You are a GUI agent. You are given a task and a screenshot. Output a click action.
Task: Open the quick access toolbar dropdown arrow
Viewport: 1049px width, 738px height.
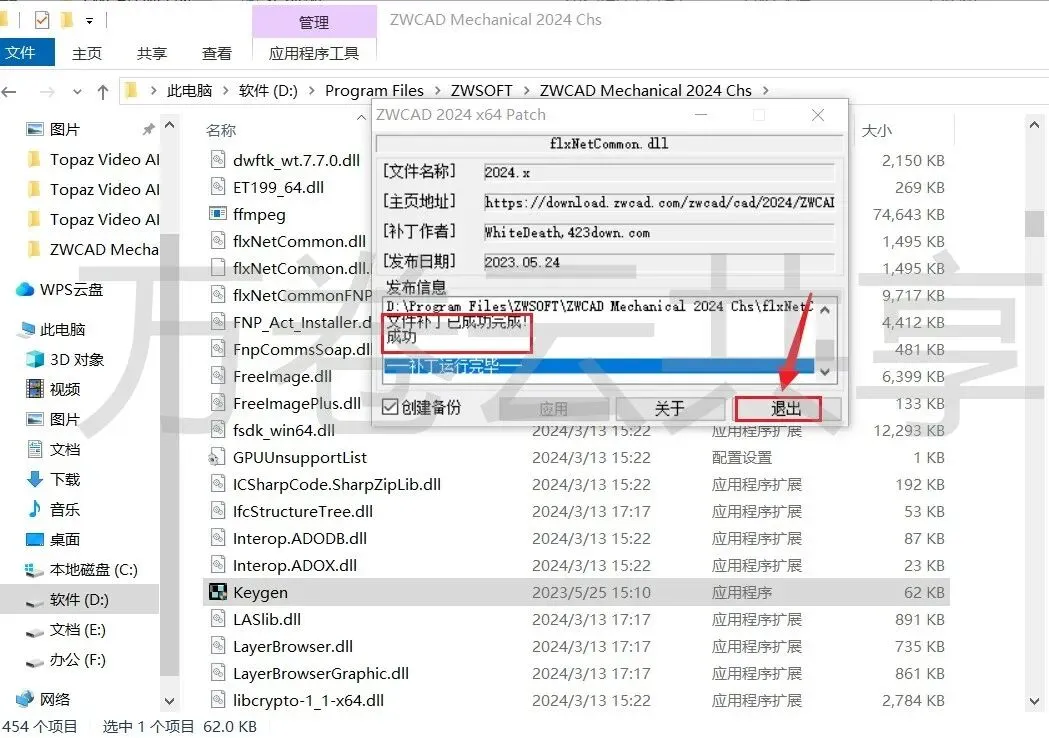pos(89,21)
